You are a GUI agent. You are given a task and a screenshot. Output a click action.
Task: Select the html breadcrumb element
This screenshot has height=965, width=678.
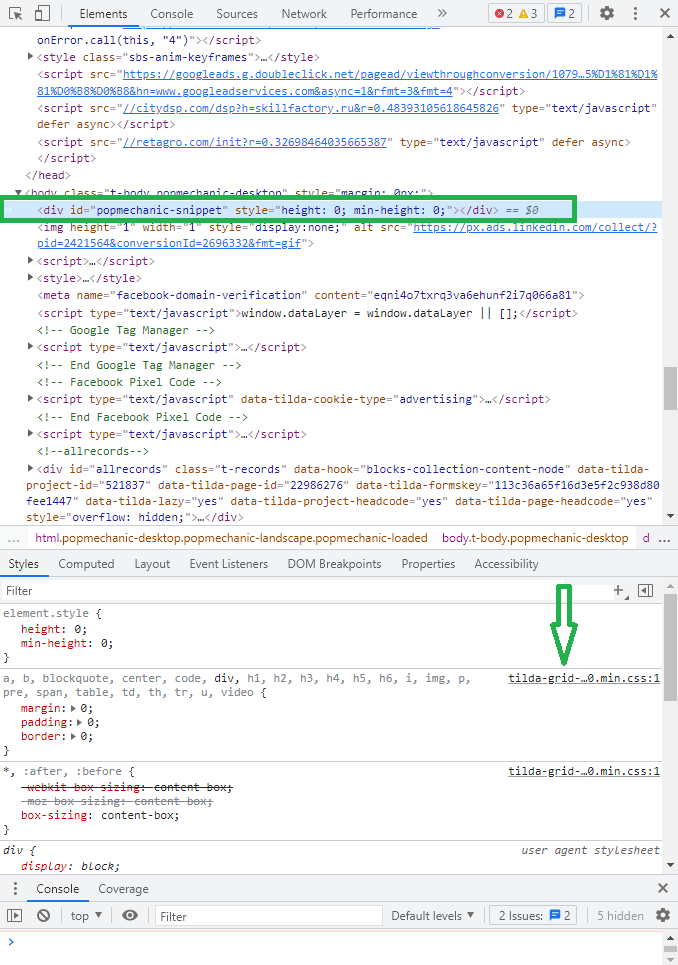click(x=231, y=538)
